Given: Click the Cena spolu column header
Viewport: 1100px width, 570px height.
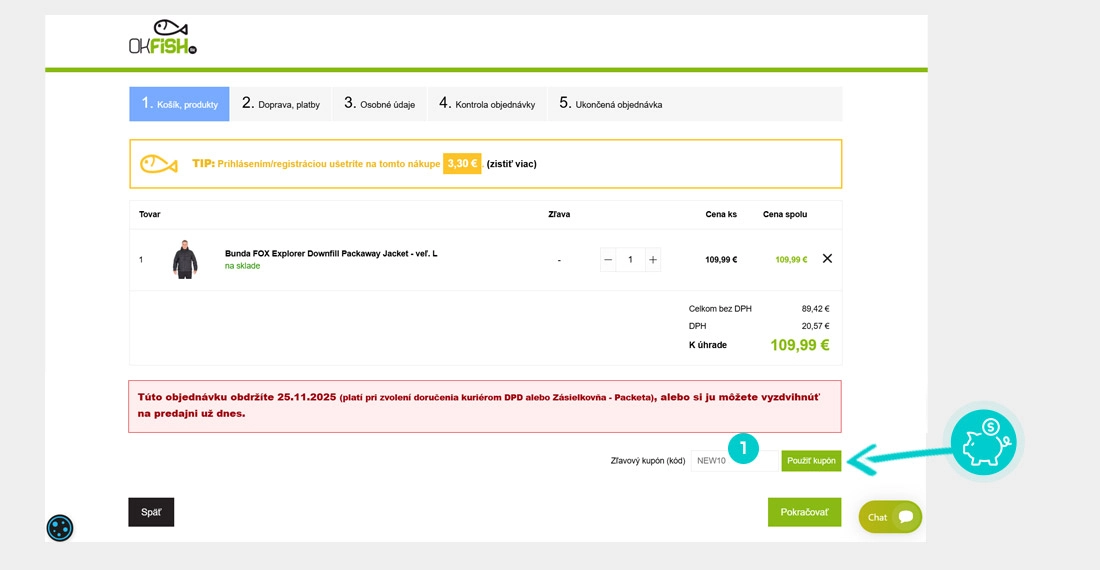Looking at the screenshot, I should pyautogui.click(x=785, y=215).
